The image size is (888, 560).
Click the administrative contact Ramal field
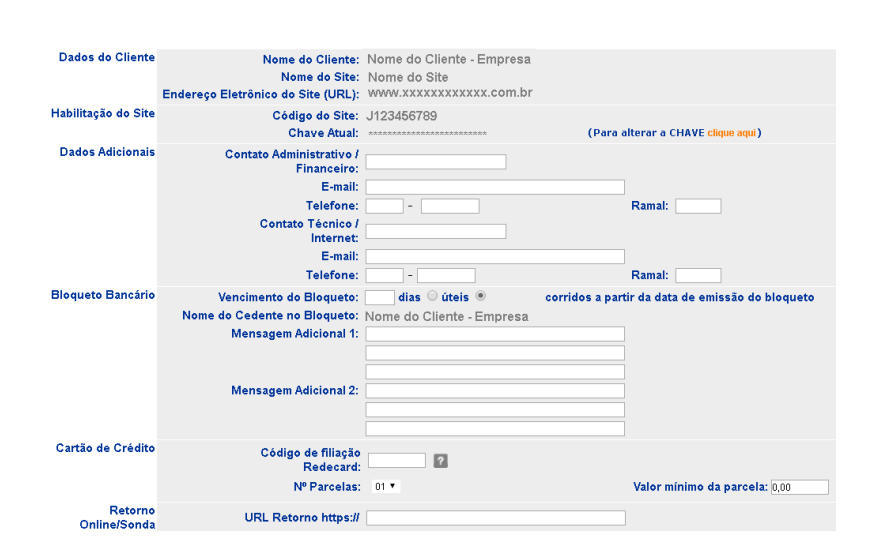coord(698,206)
